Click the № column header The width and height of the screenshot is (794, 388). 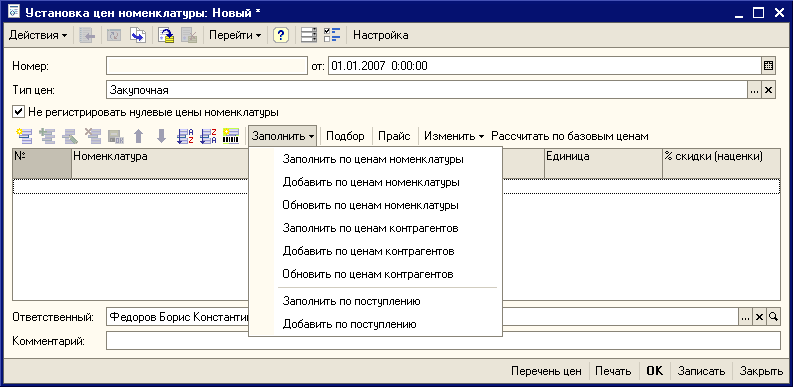click(42, 164)
